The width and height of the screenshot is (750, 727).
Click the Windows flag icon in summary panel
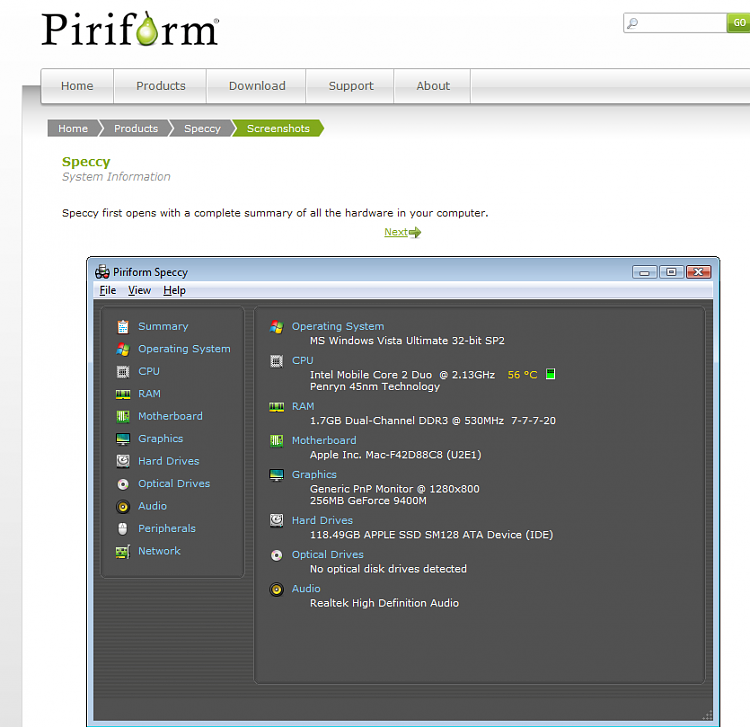point(276,327)
